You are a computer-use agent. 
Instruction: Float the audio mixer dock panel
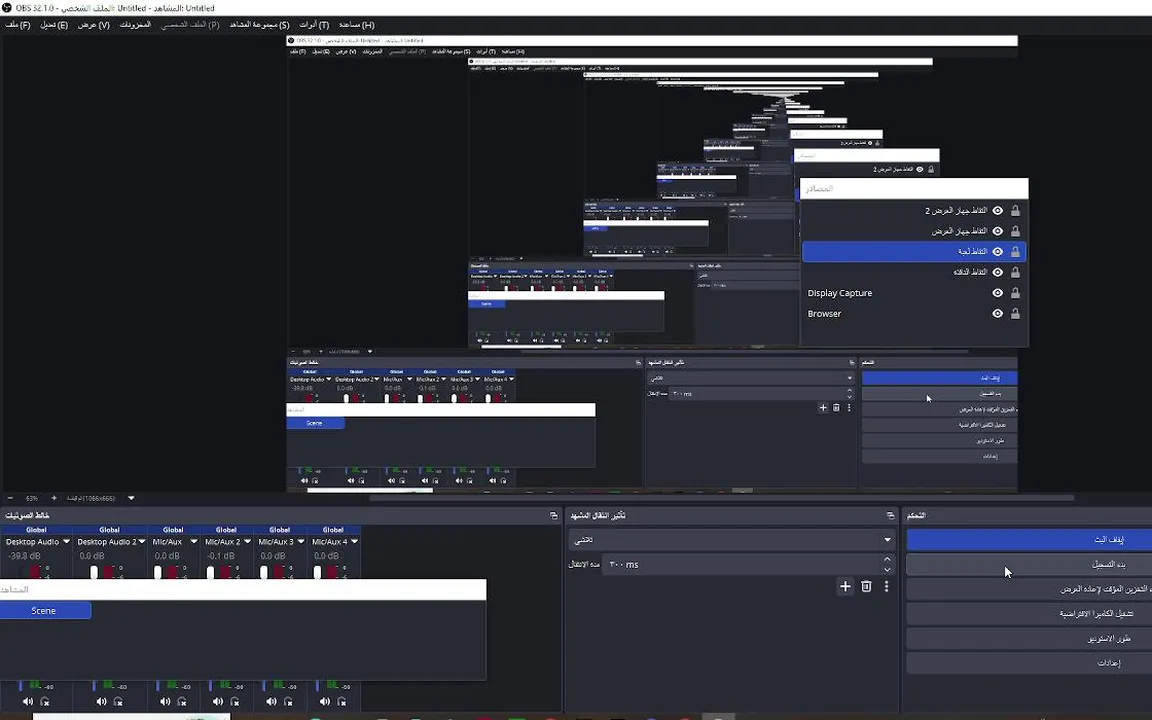pos(553,516)
